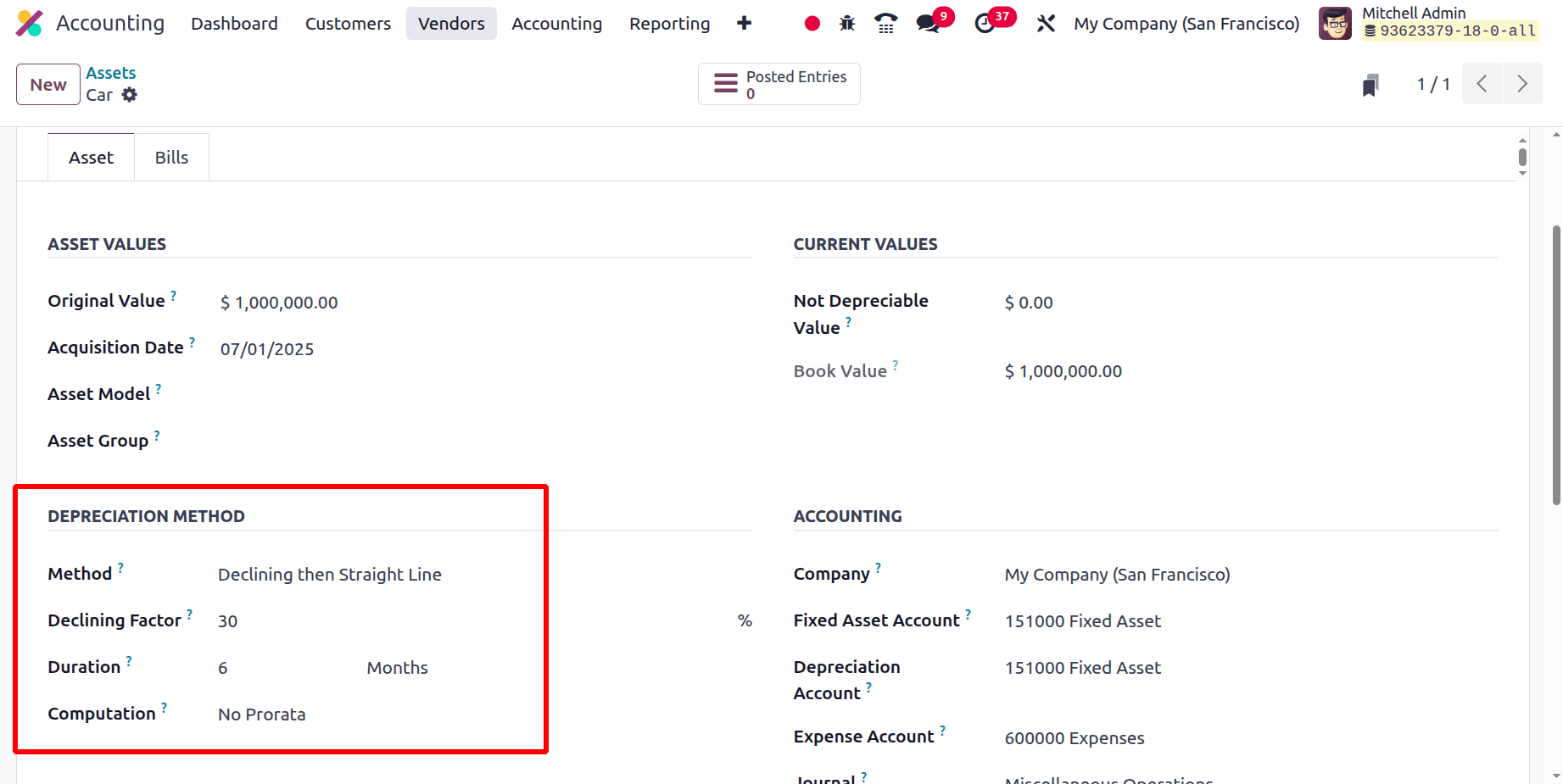This screenshot has height=784, width=1563.
Task: Click the red recording indicator dot
Action: point(812,23)
